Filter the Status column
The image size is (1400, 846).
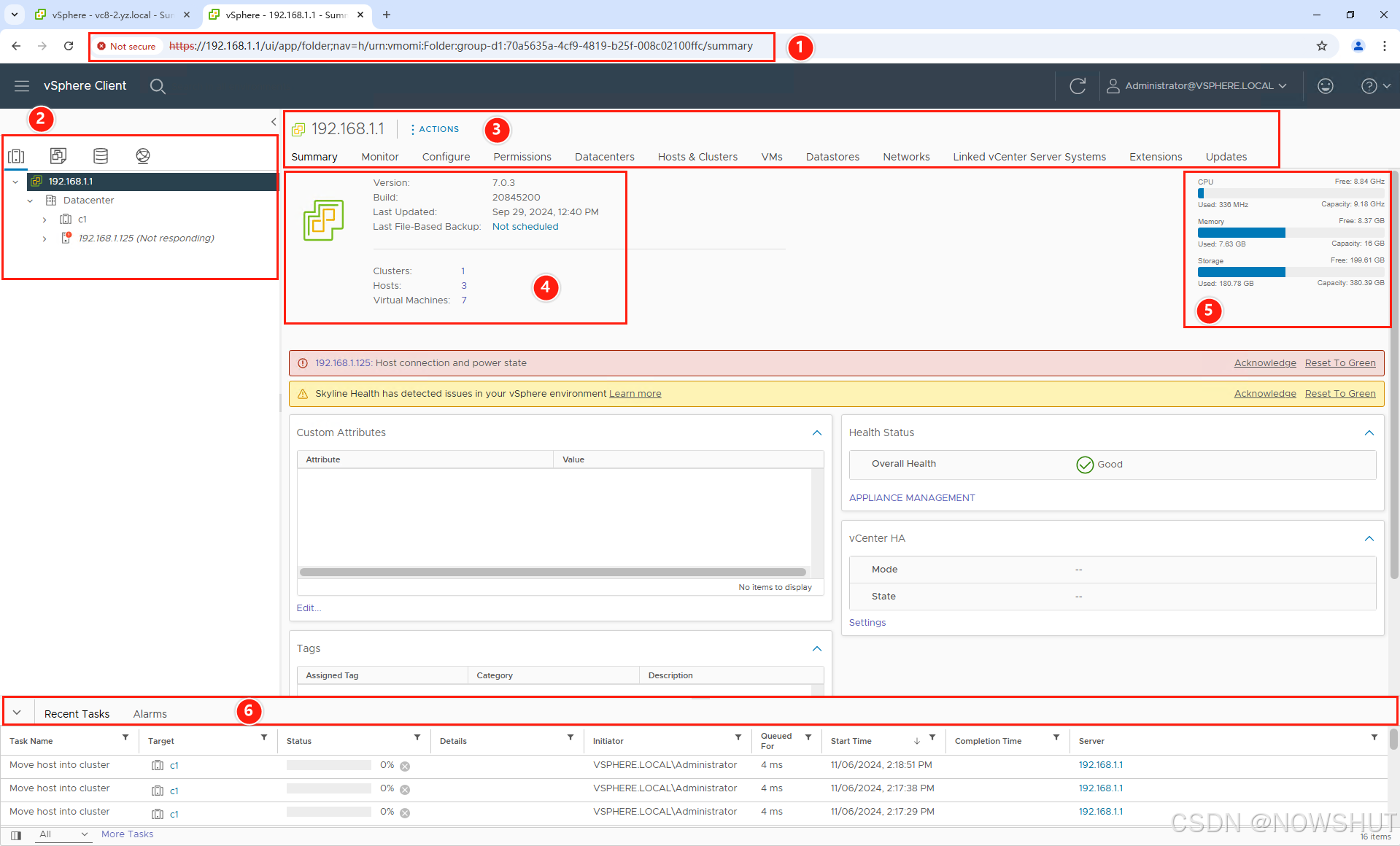(417, 738)
